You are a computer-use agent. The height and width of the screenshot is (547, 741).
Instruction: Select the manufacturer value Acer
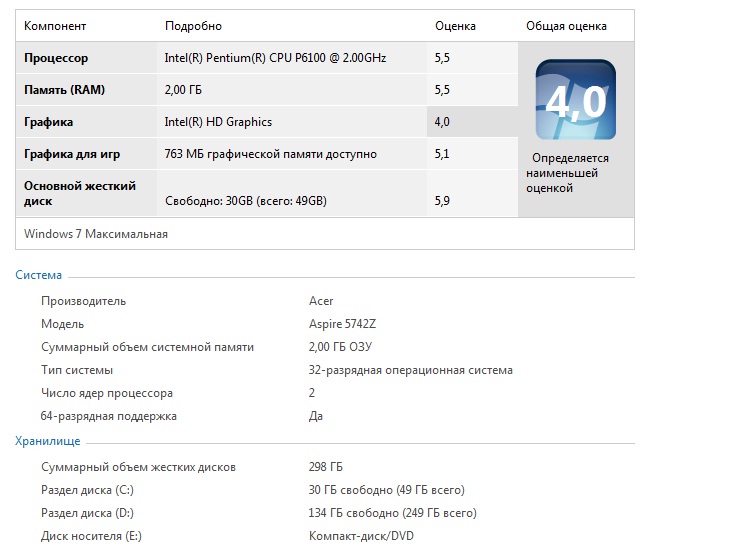(321, 301)
